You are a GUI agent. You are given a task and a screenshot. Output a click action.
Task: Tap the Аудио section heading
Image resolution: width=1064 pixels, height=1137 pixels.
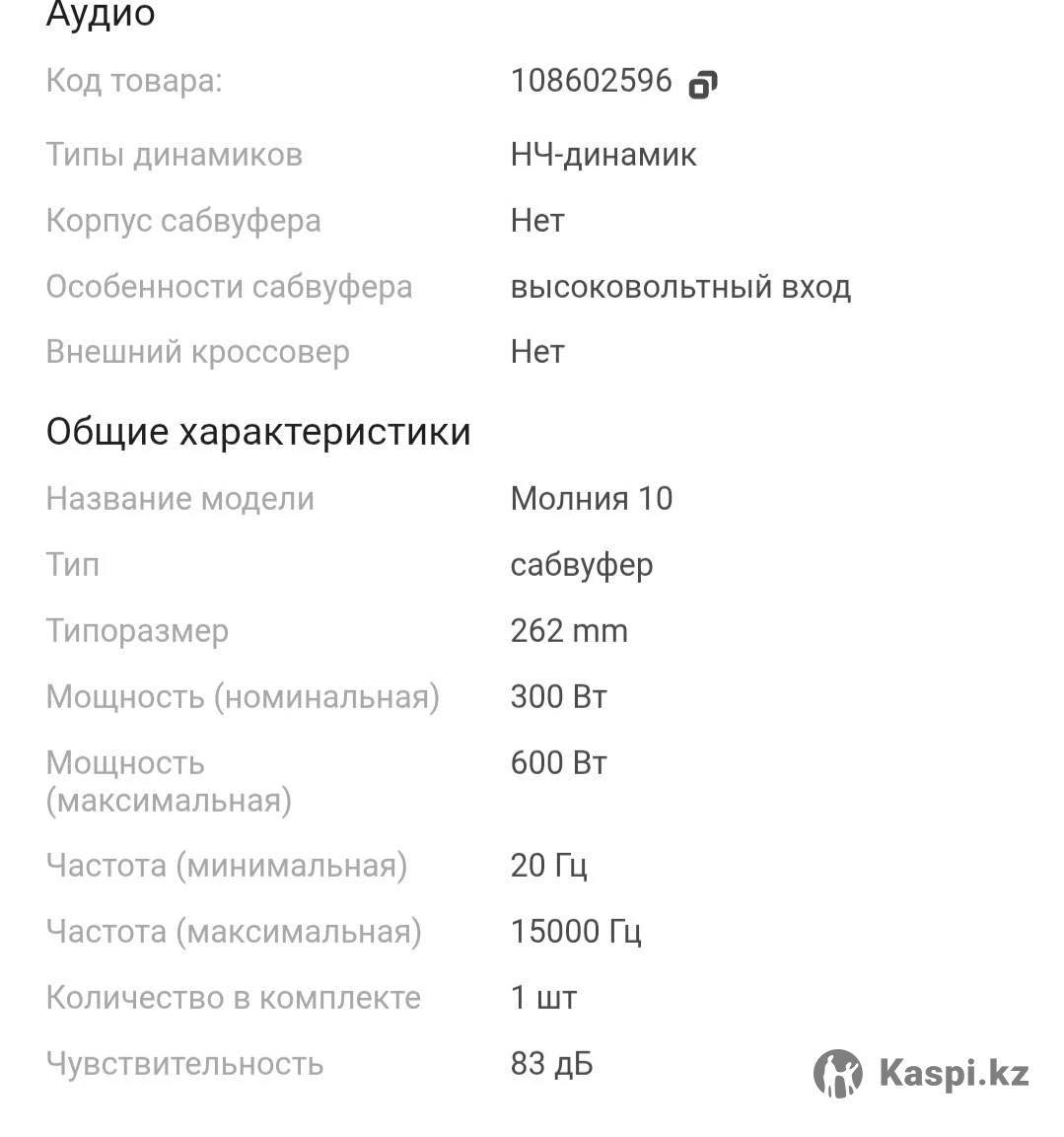point(101,15)
